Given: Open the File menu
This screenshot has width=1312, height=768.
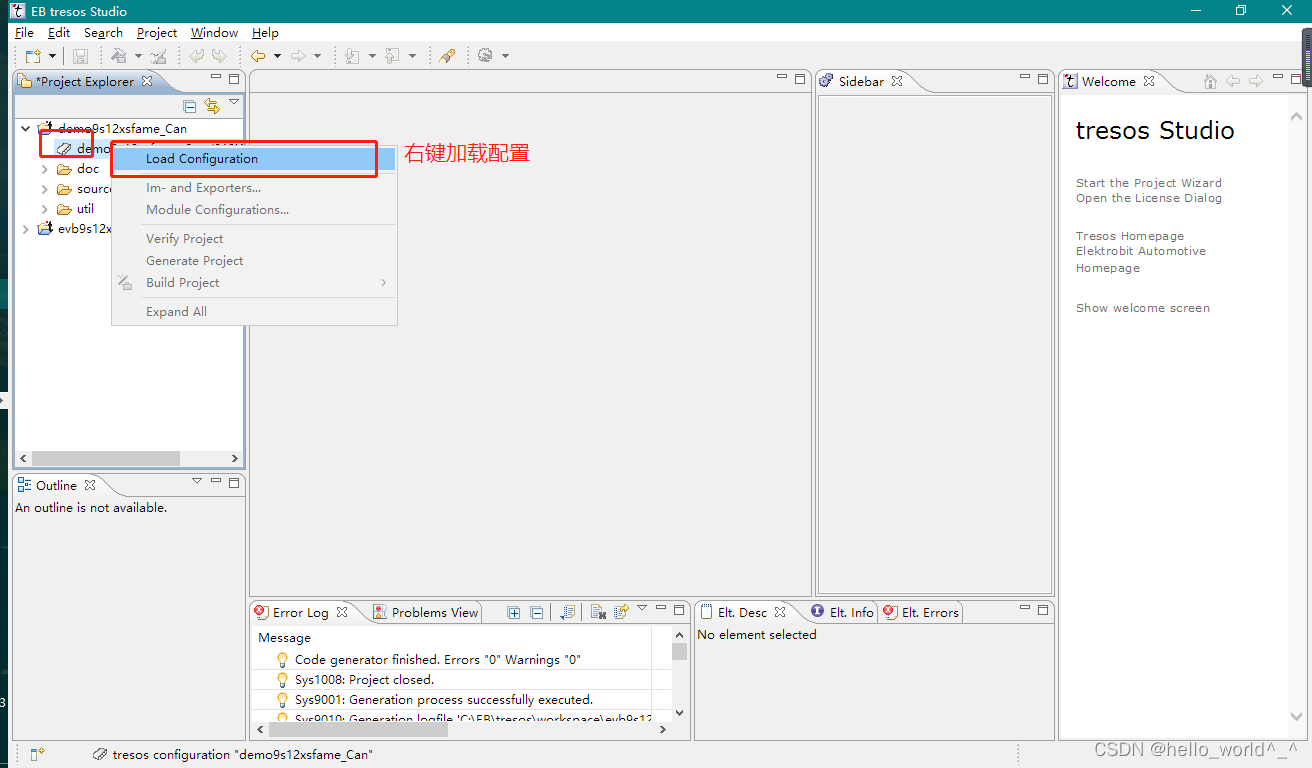Looking at the screenshot, I should [24, 33].
